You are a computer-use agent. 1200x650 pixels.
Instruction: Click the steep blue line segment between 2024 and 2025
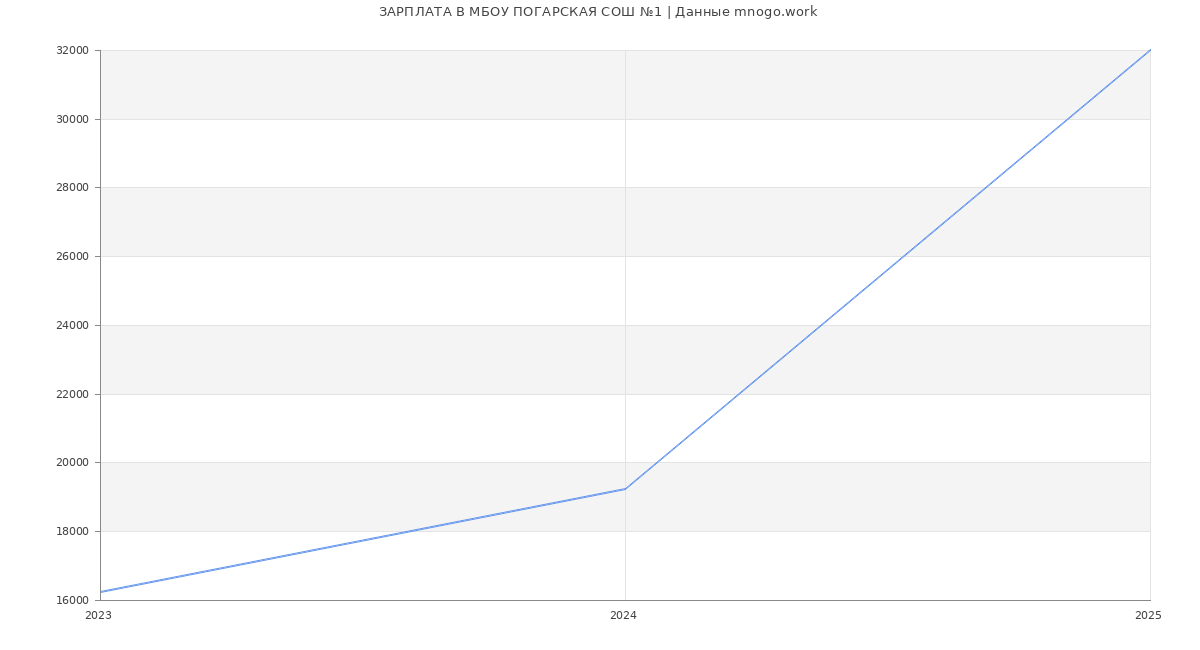pos(888,269)
